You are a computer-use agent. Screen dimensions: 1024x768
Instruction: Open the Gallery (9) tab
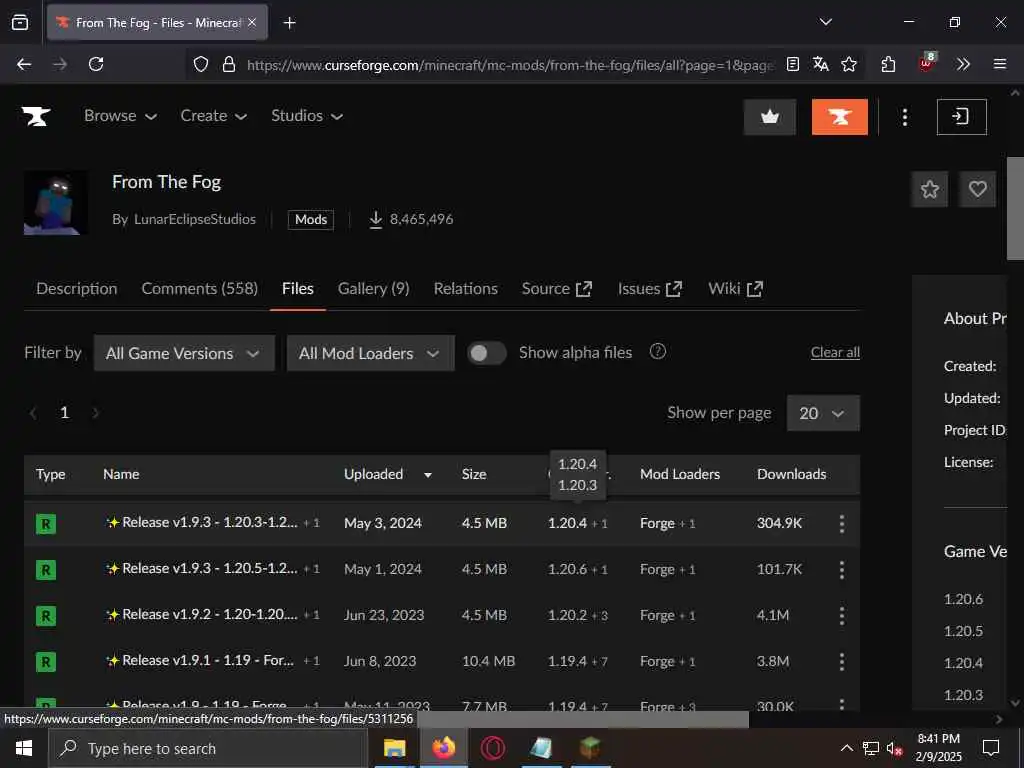coord(374,289)
